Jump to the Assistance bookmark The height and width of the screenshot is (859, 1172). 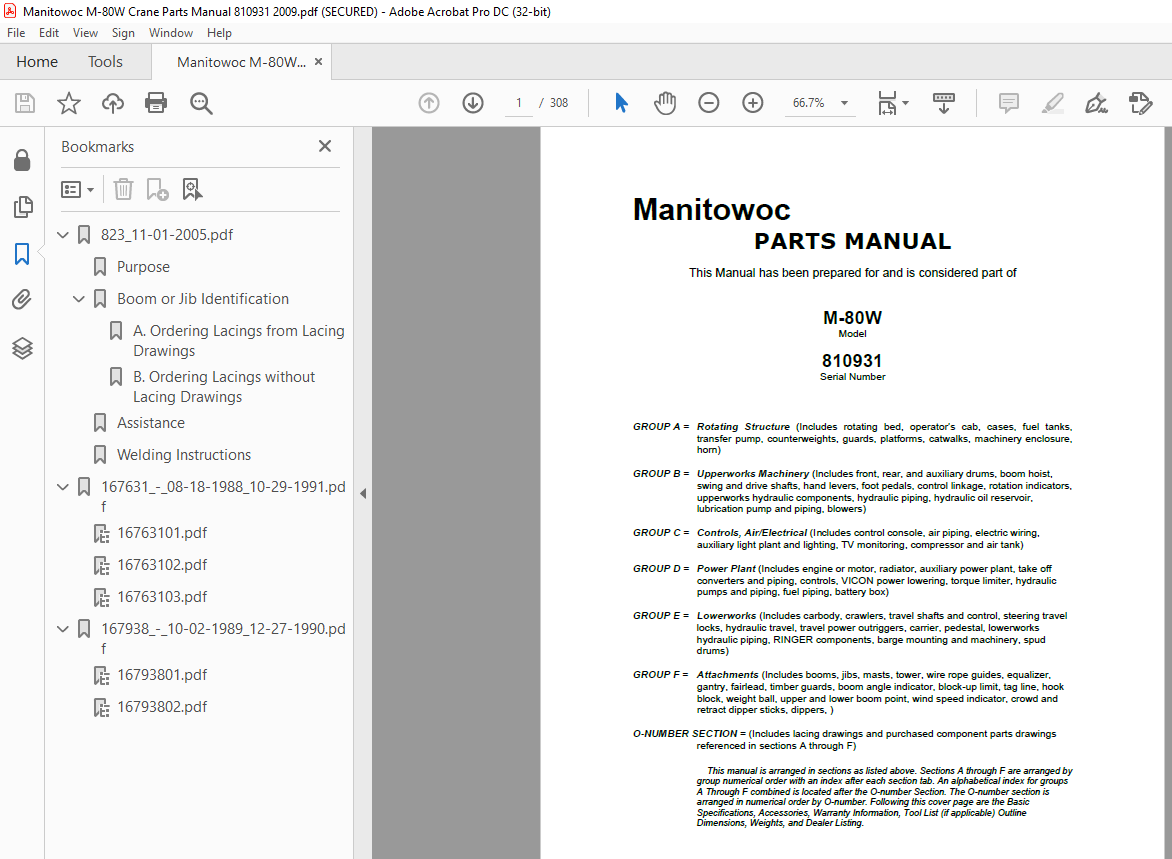[150, 423]
